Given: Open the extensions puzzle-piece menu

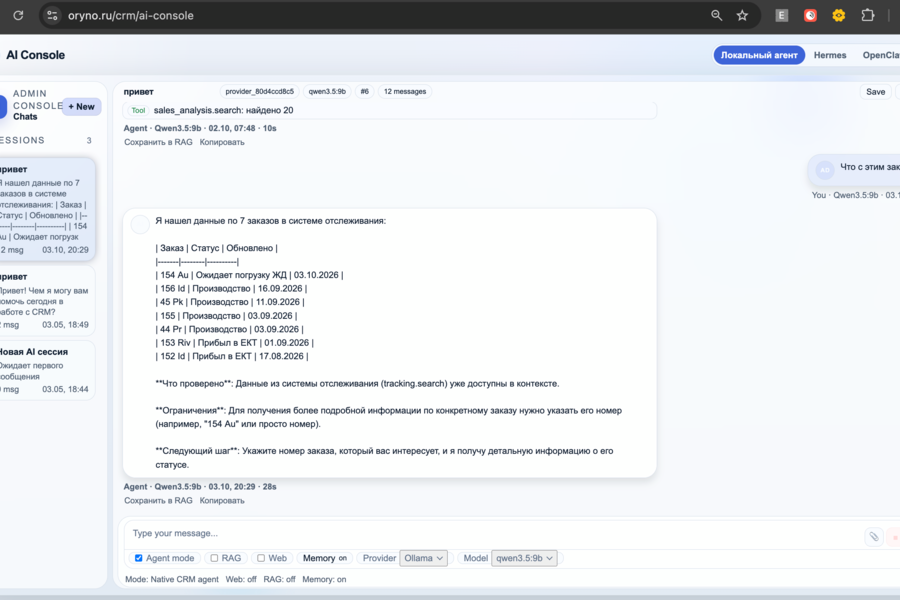Looking at the screenshot, I should coord(868,16).
